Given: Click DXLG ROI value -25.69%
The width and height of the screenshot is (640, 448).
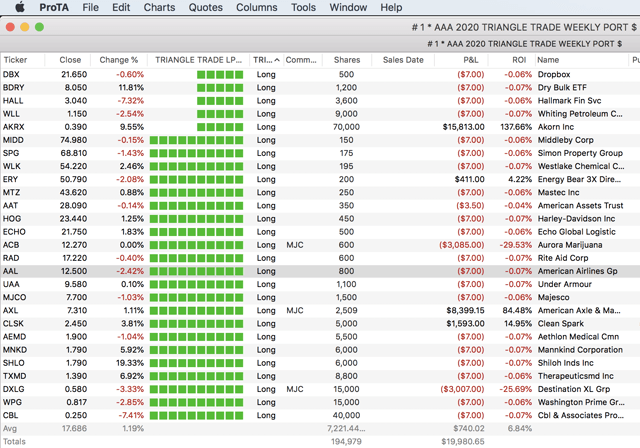Looking at the screenshot, I should pyautogui.click(x=516, y=389).
